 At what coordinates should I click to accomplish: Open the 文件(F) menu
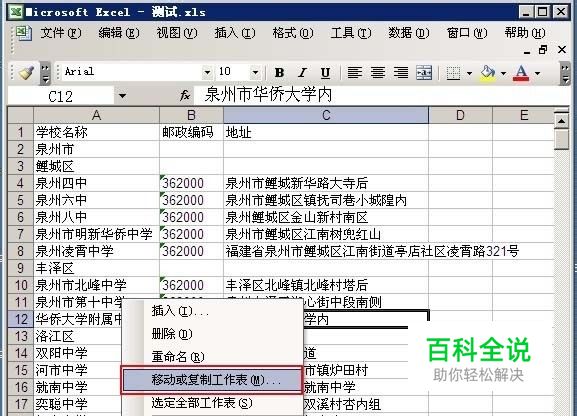[x=61, y=33]
